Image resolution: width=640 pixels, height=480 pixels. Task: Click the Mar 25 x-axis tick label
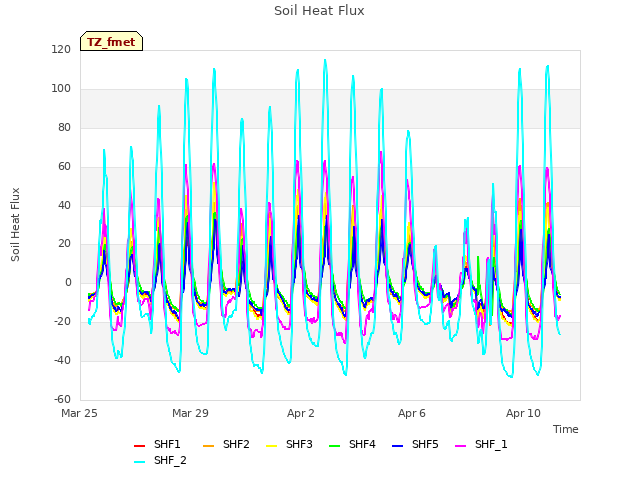point(79,413)
